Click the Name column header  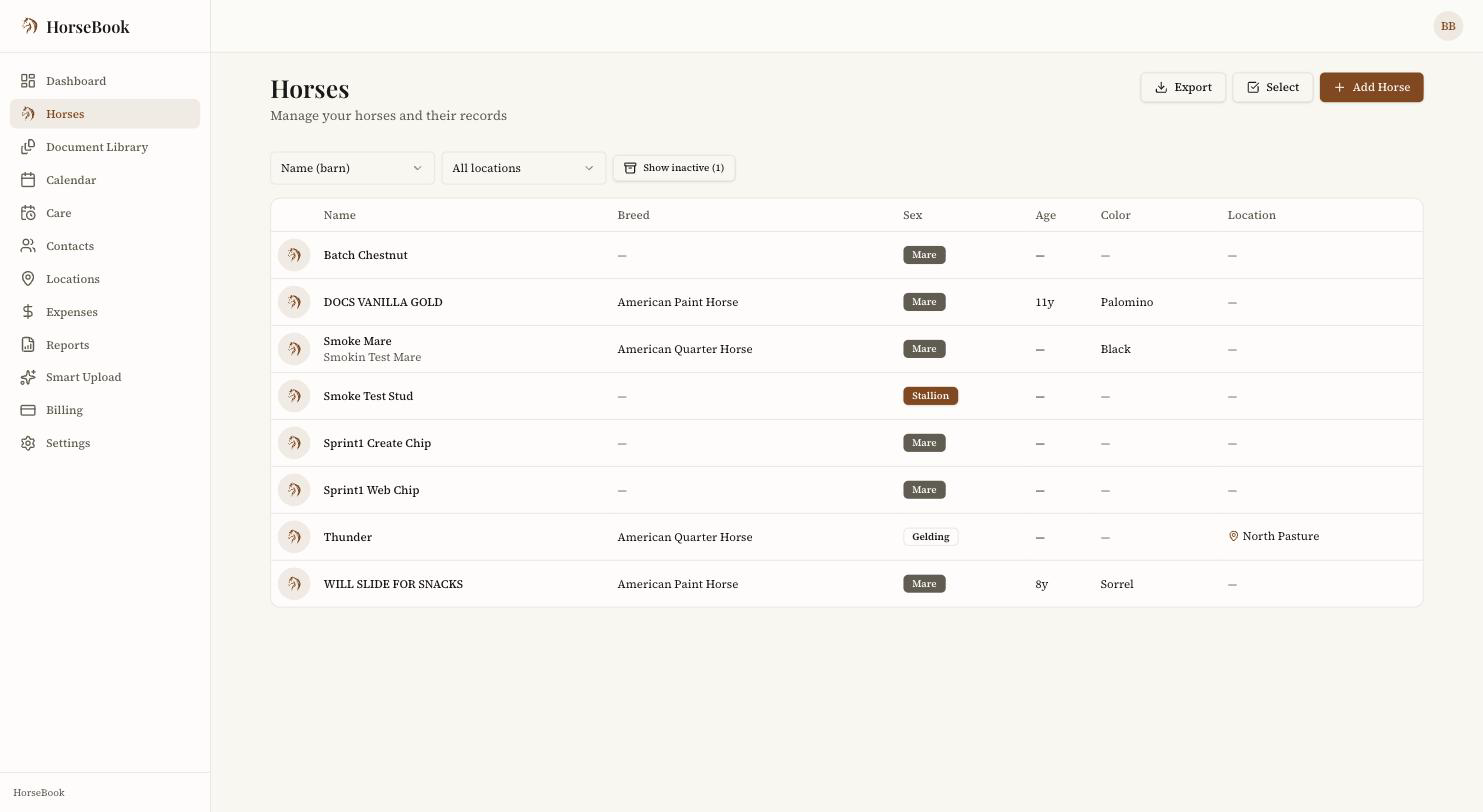point(340,215)
